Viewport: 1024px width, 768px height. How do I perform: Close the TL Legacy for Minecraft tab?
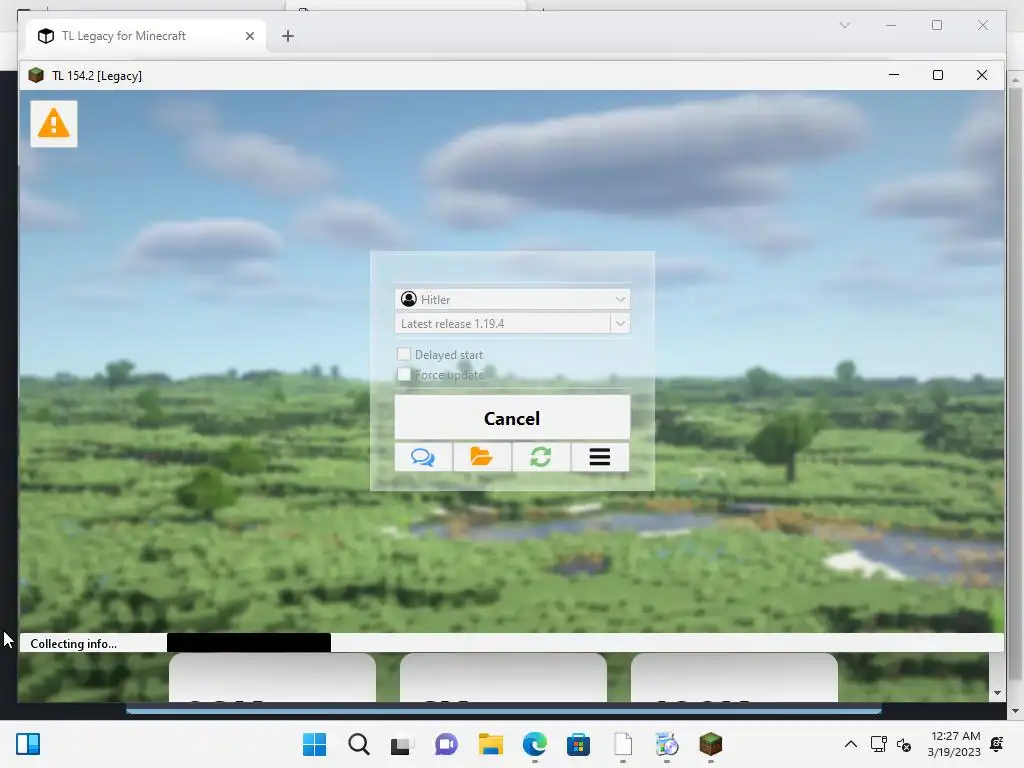point(249,36)
